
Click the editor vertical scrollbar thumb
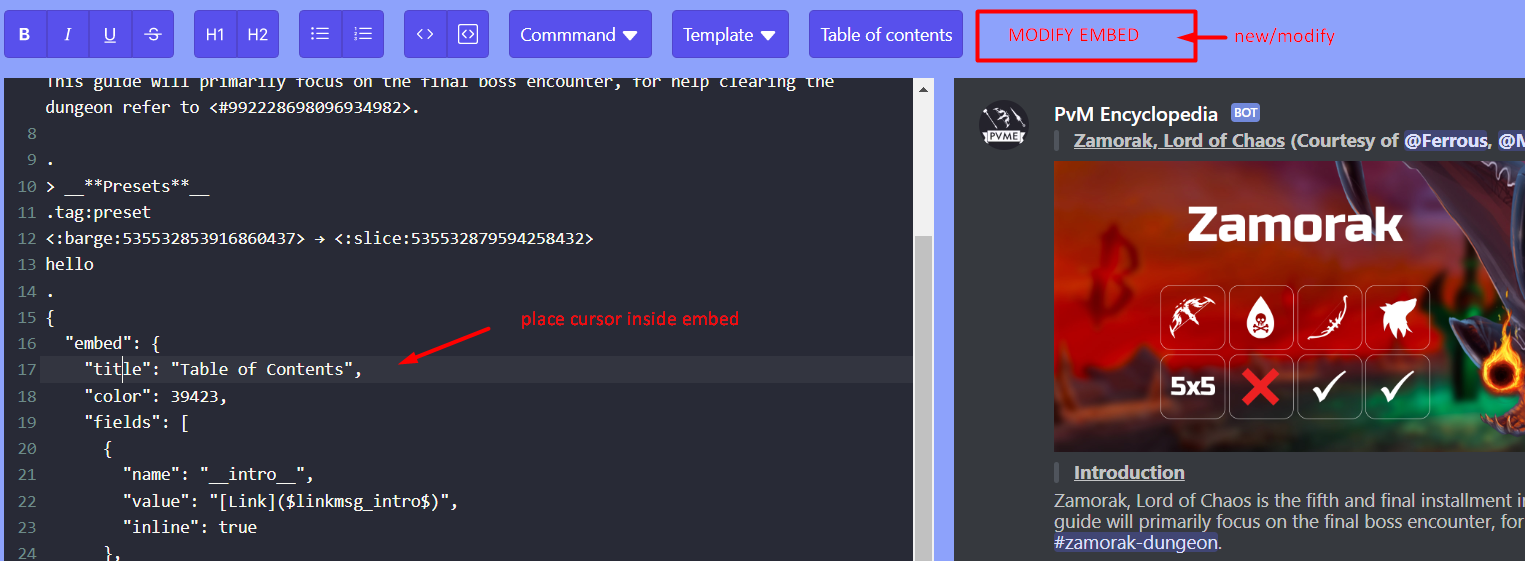click(923, 400)
